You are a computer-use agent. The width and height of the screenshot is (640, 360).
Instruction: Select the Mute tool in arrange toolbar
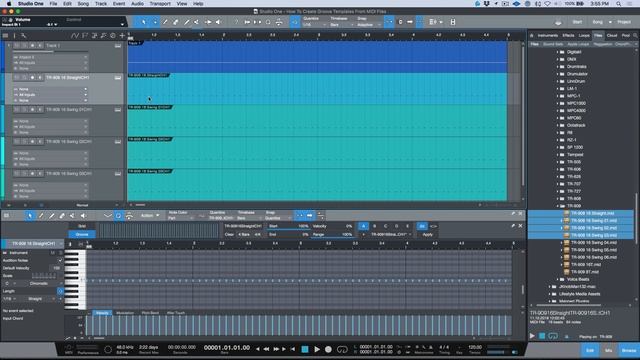[x=197, y=22]
